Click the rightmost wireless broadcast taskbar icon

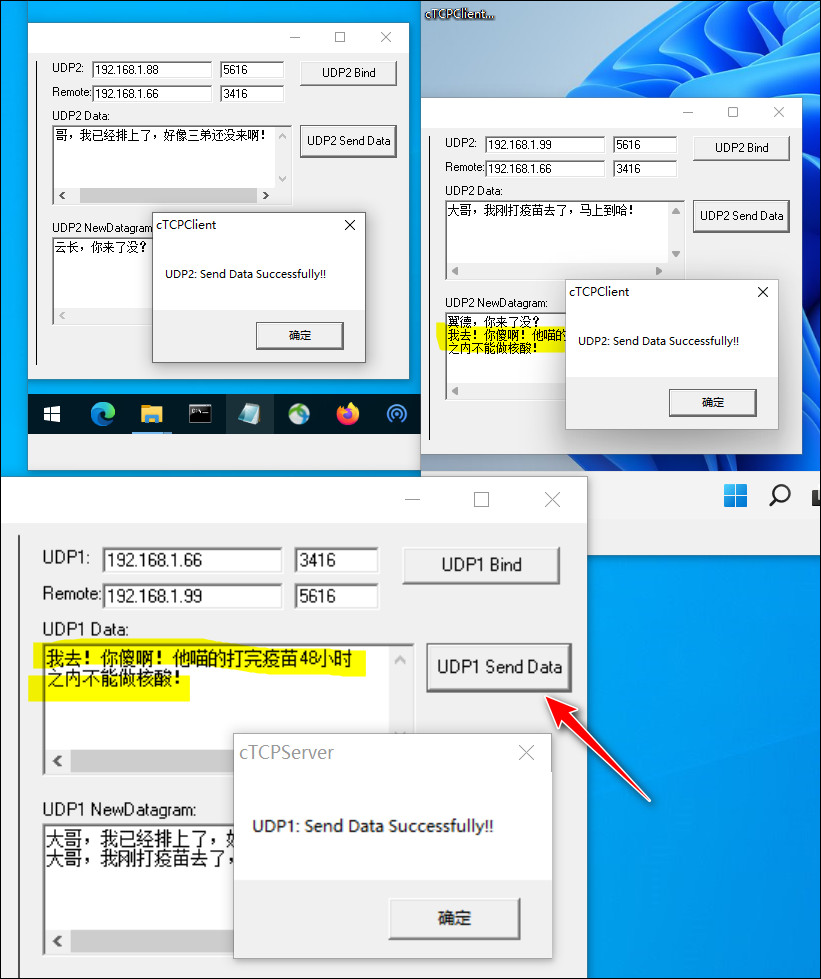(x=397, y=413)
